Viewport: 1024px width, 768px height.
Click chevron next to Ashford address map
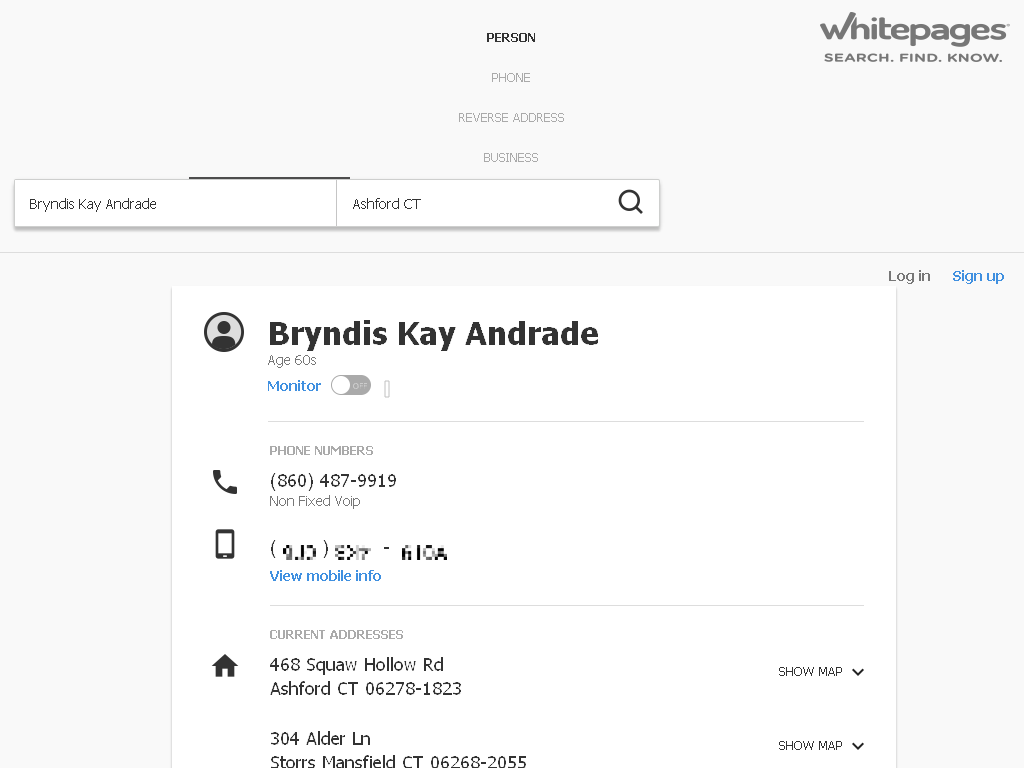[858, 672]
